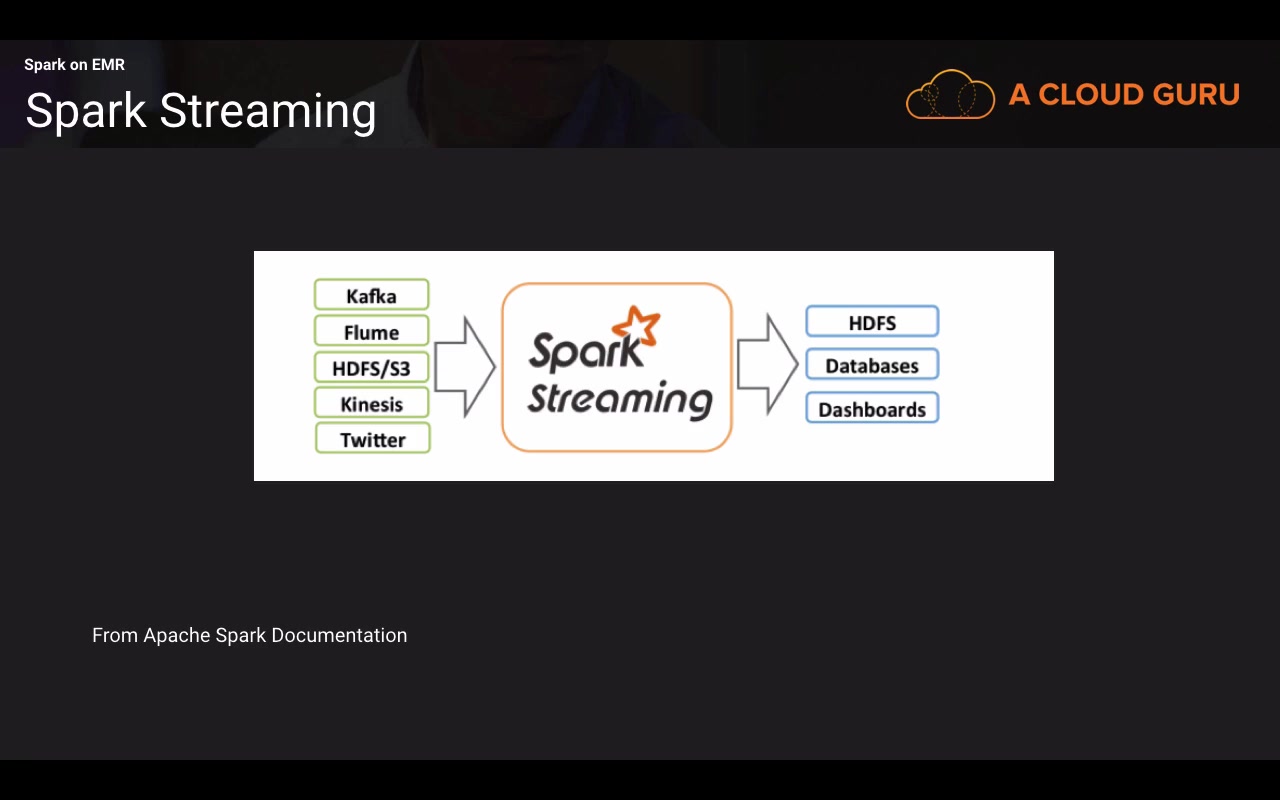Screen dimensions: 1280x800
Task: Click the word Streaming in the center logo
Action: pos(620,398)
